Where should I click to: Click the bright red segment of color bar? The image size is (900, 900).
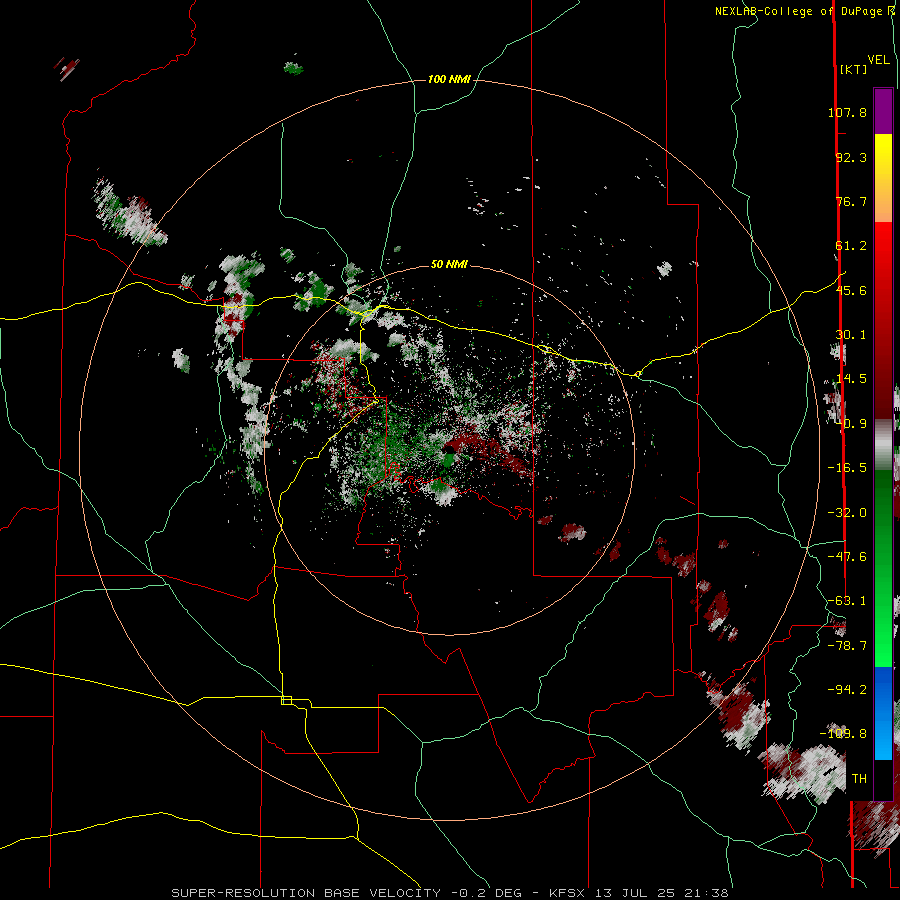(x=883, y=255)
